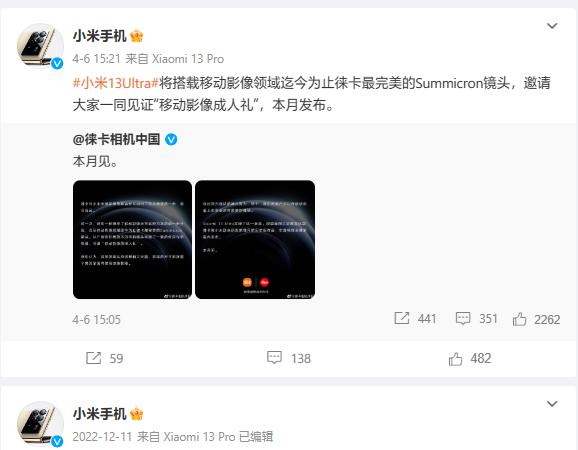Open second teaser image with Xiaomi Leica logos

coord(255,240)
